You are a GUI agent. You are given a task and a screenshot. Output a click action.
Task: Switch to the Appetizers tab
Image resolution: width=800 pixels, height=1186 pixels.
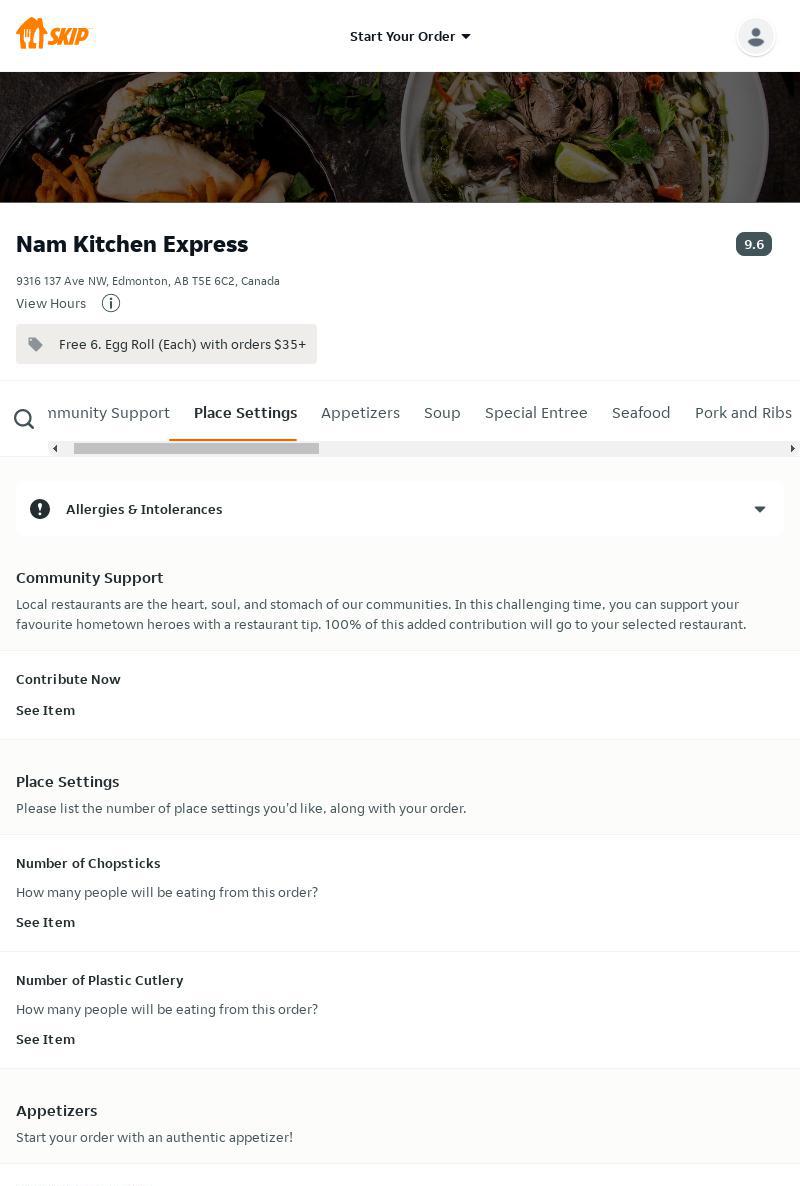click(x=360, y=413)
